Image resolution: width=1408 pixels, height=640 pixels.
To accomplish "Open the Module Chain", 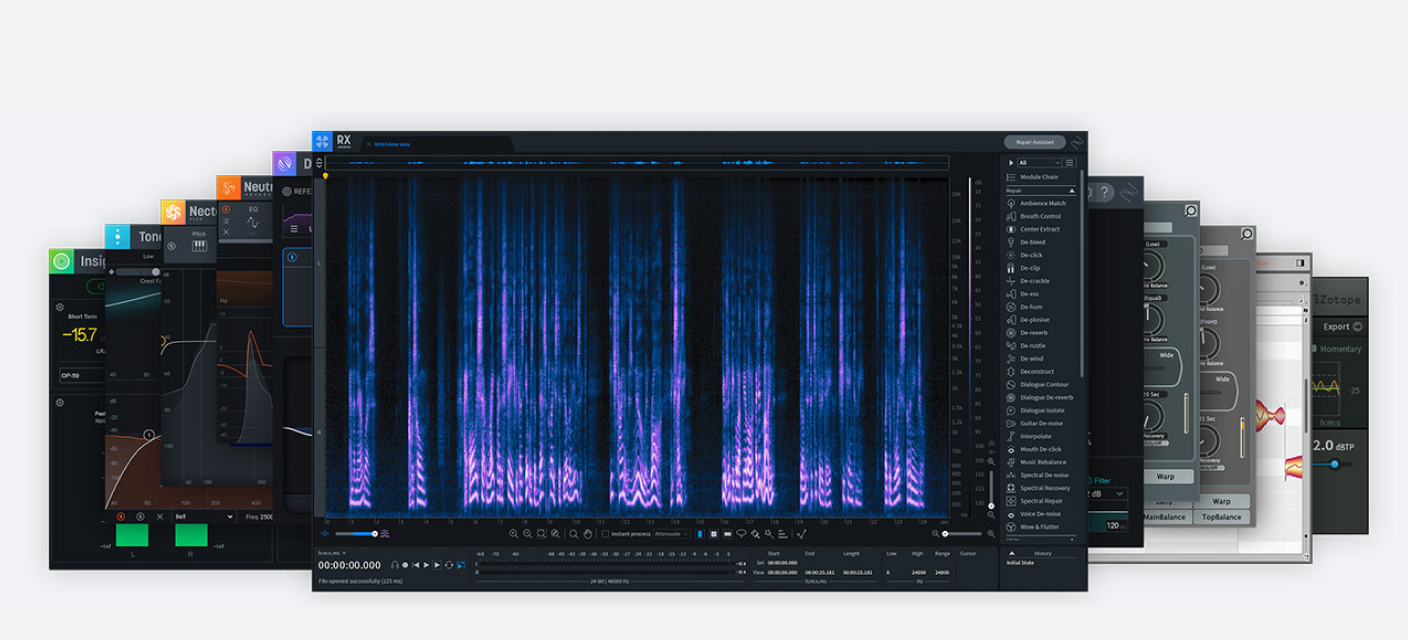I will pyautogui.click(x=1039, y=177).
